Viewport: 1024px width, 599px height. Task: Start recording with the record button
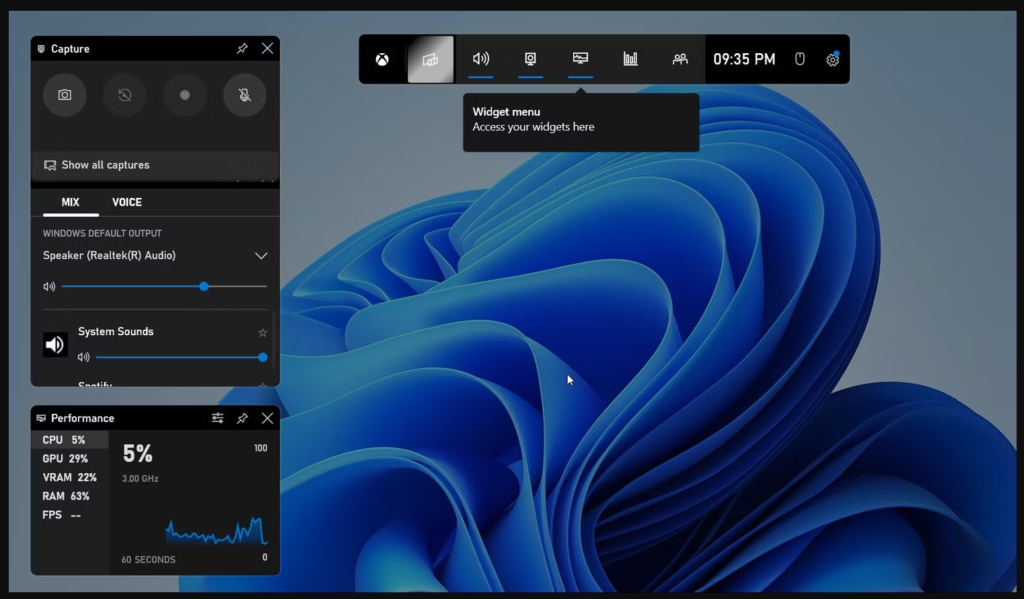(185, 95)
